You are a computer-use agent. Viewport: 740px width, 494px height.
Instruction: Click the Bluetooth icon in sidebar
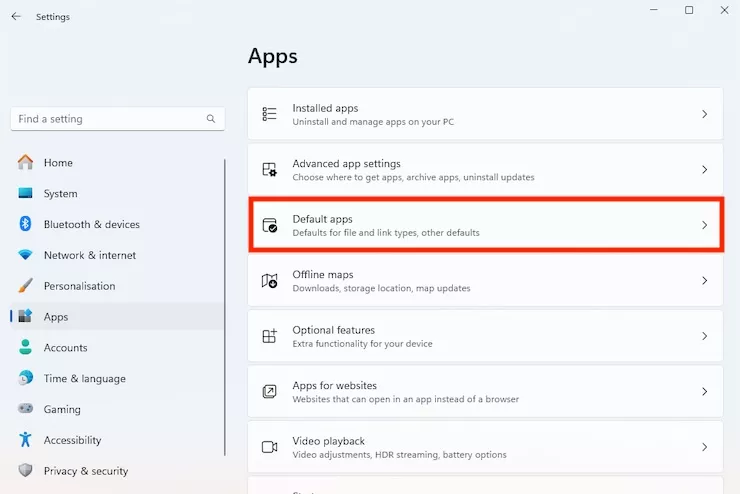[x=25, y=224]
